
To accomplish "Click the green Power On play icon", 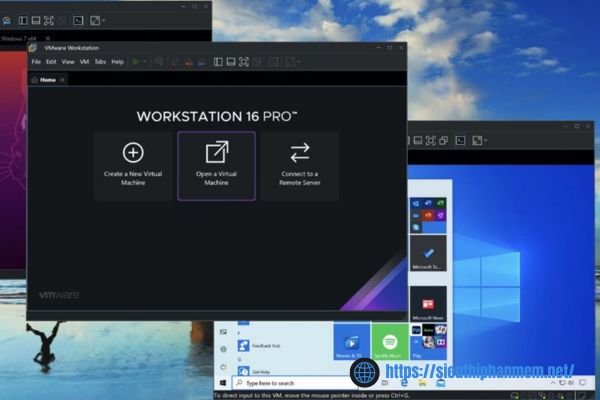I will [x=135, y=62].
